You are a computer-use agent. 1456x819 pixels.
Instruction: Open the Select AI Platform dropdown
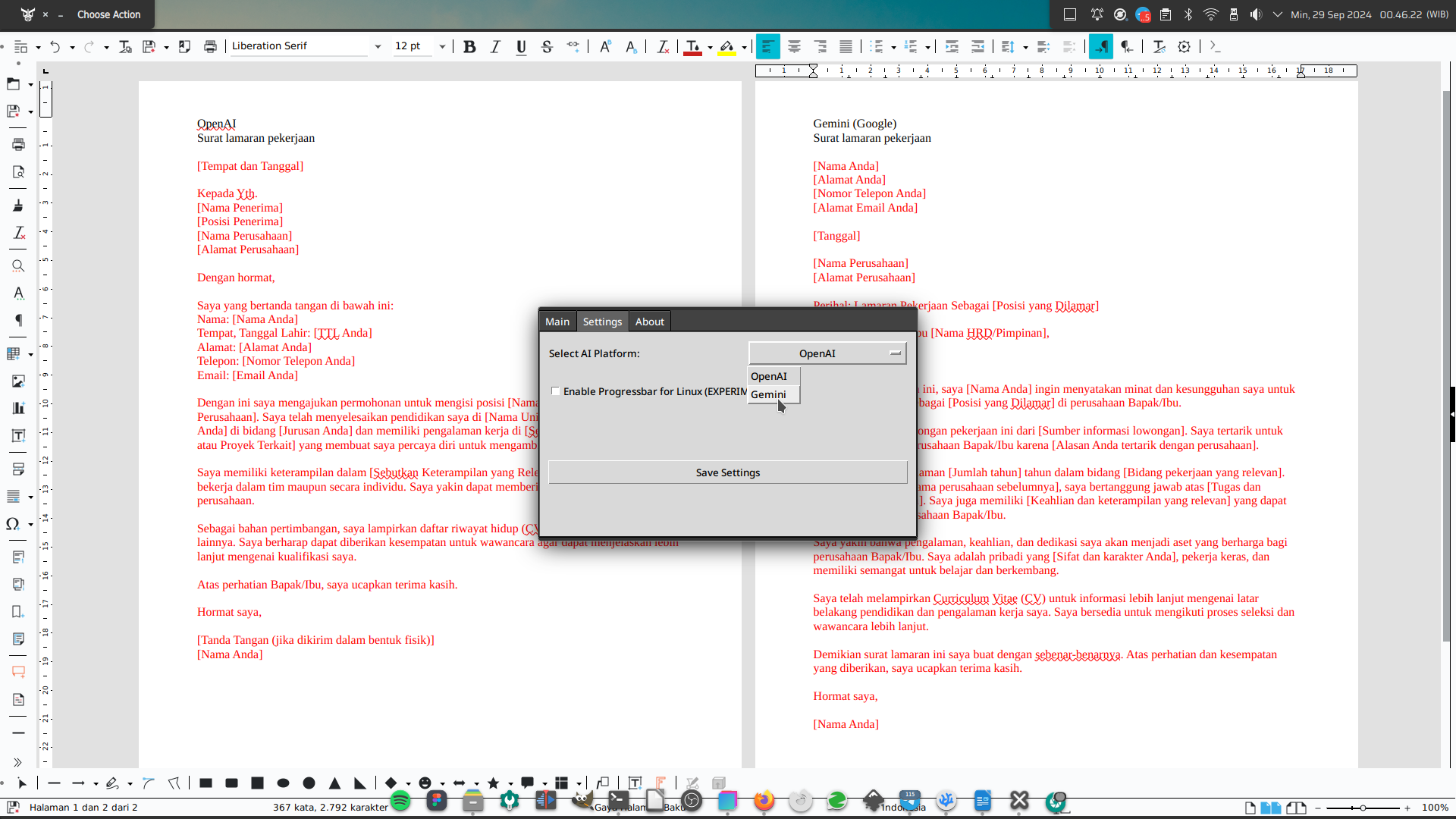(827, 353)
